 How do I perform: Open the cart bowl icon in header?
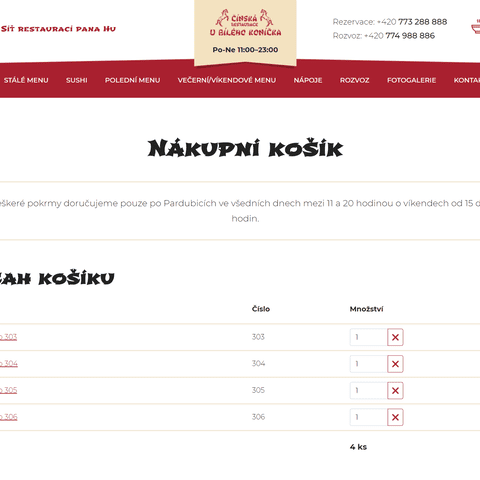click(x=476, y=27)
